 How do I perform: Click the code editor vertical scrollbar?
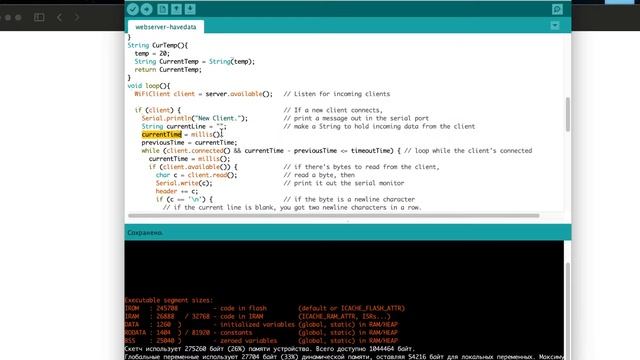tap(567, 114)
